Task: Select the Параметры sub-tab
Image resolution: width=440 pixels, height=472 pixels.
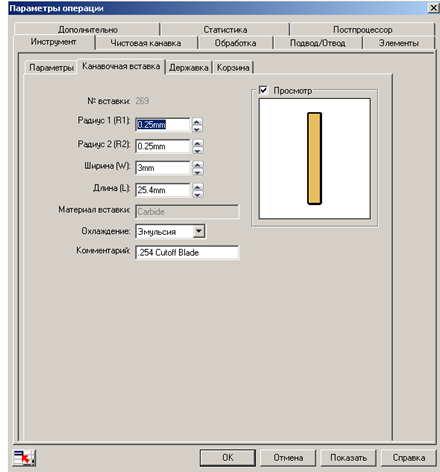Action: (51, 68)
